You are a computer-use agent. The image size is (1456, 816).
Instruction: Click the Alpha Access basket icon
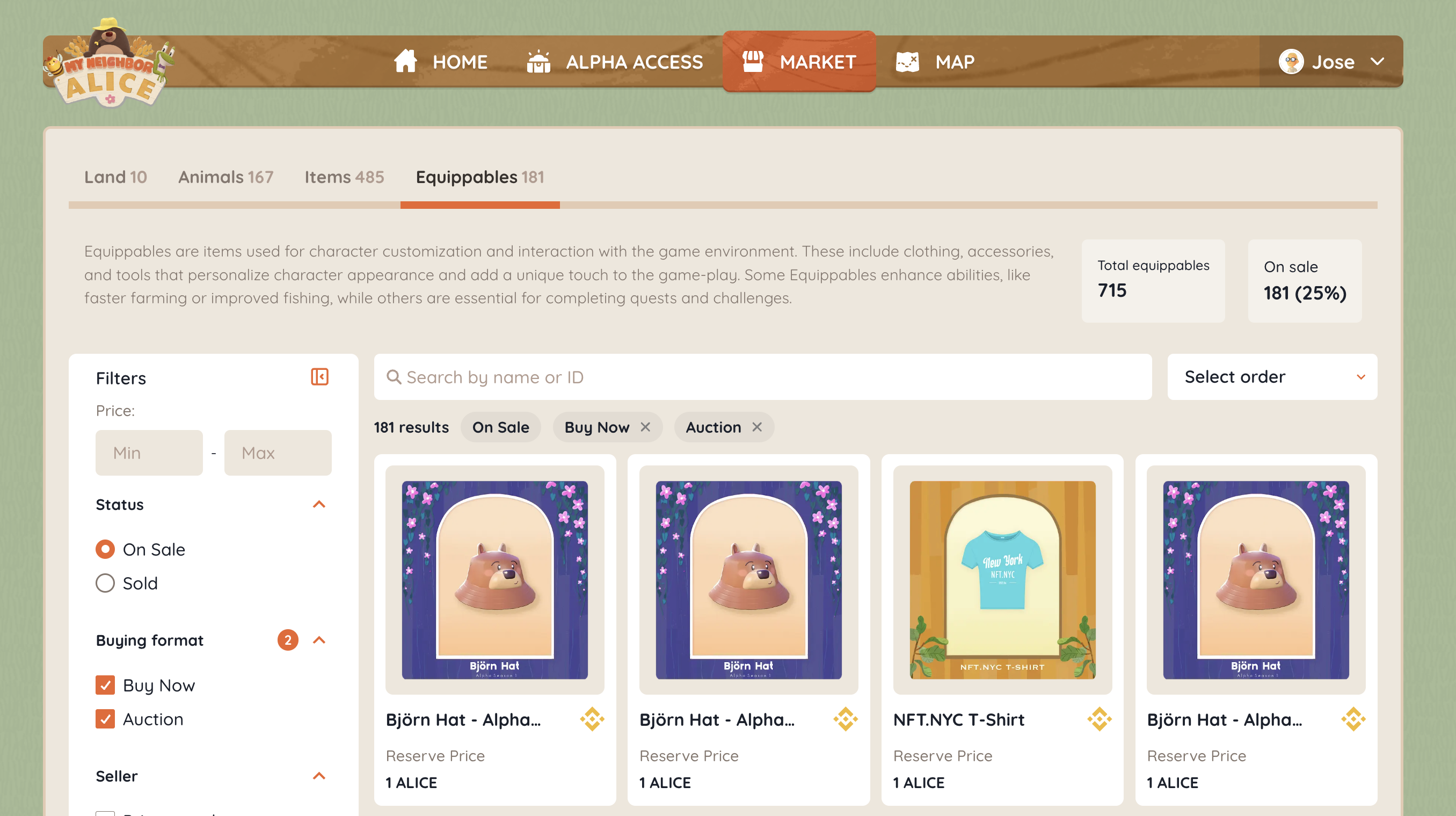[x=538, y=62]
